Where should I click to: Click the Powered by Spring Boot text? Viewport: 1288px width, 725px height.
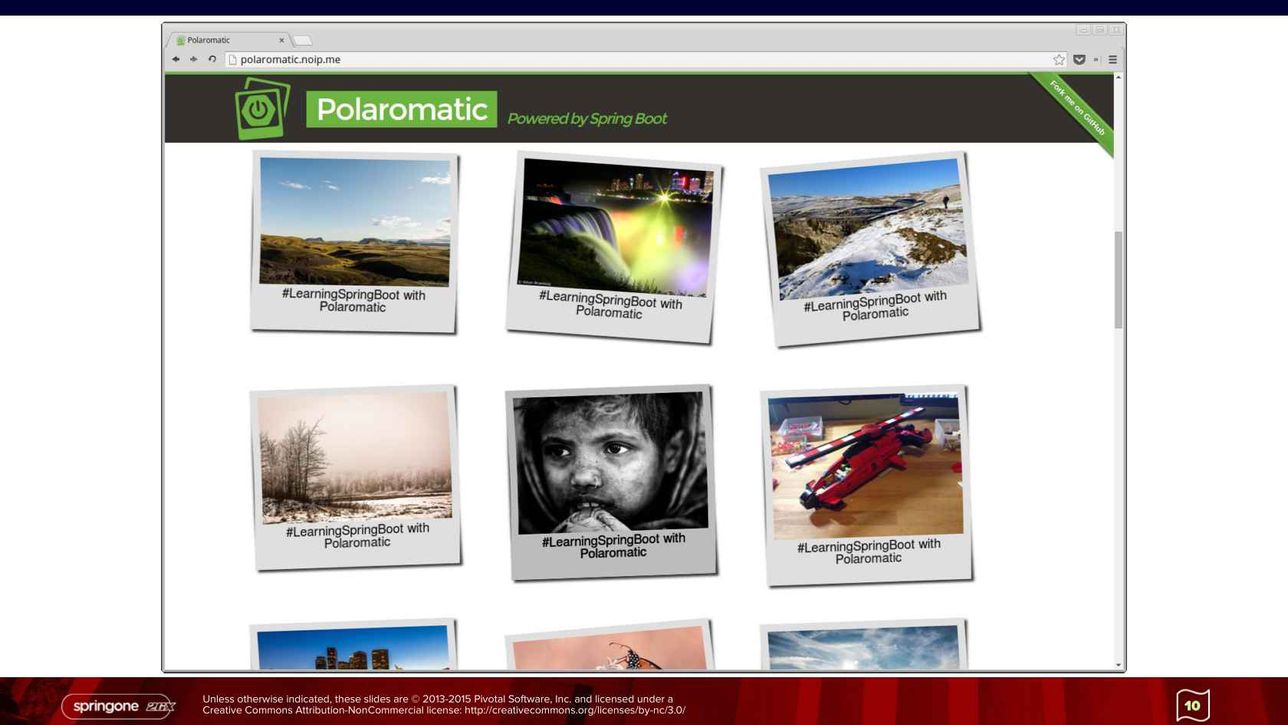click(x=587, y=118)
